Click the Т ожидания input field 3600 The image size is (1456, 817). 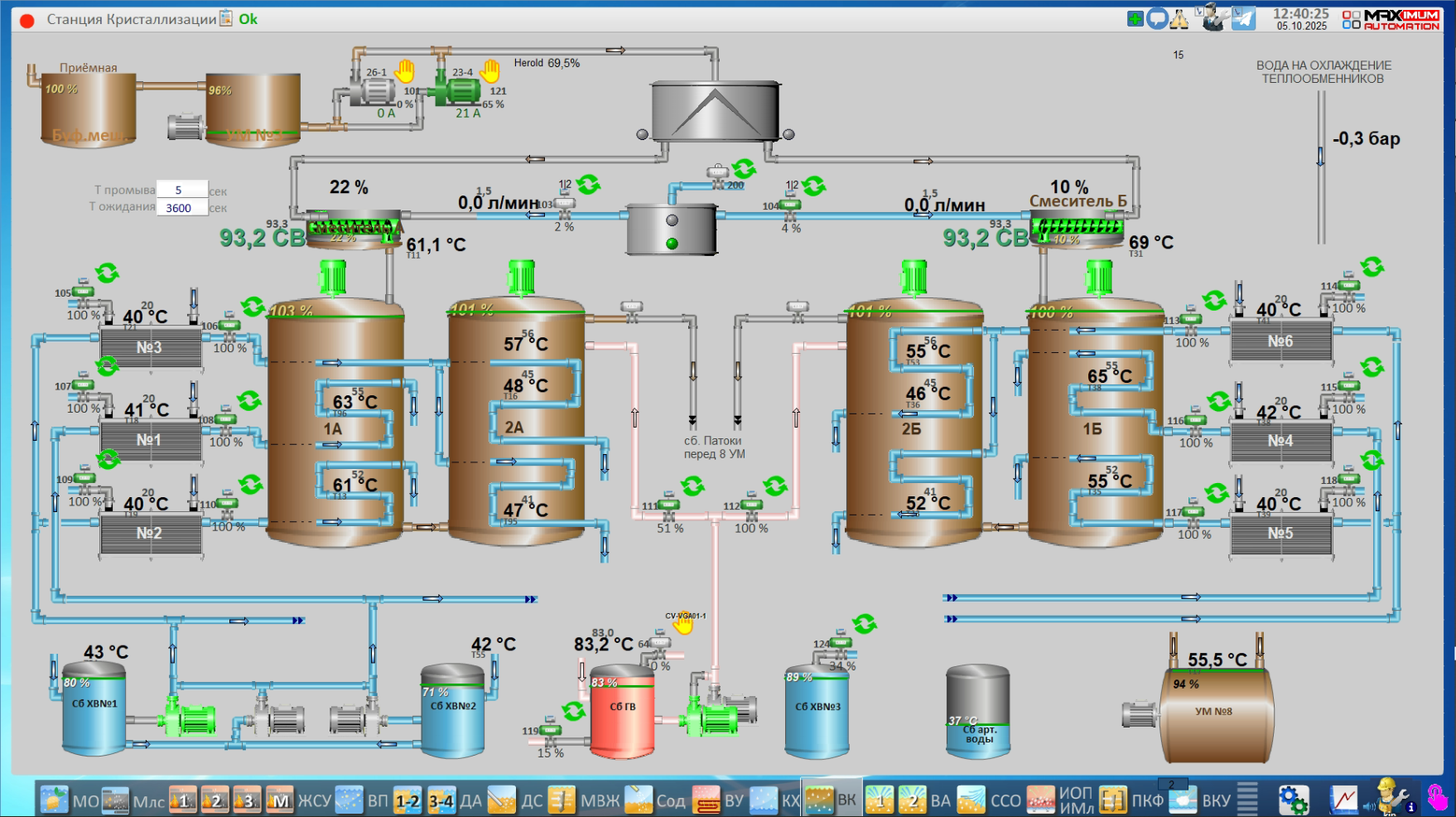coord(181,208)
